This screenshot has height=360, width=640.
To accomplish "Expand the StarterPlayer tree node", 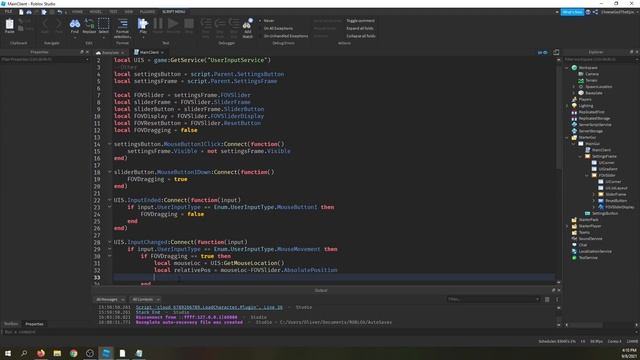I will 567,226.
